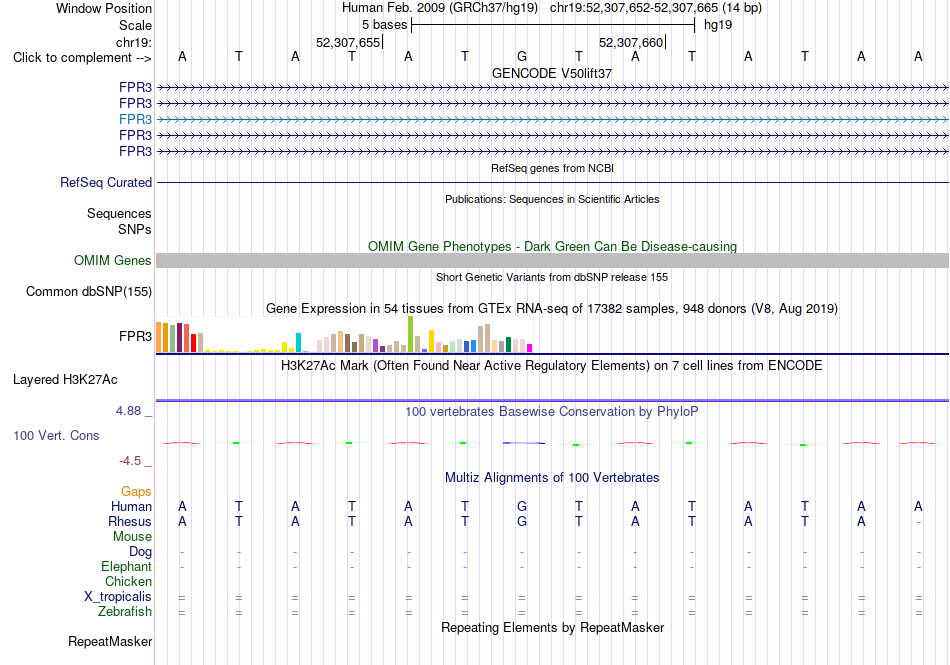Click 'Multiz Alignments of 100 Vertebrates' title
The height and width of the screenshot is (665, 950).
[x=552, y=478]
